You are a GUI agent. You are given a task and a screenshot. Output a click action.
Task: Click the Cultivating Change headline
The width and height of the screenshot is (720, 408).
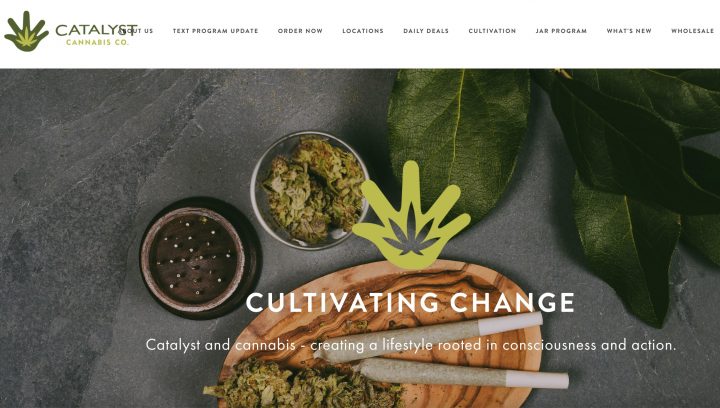pos(410,302)
